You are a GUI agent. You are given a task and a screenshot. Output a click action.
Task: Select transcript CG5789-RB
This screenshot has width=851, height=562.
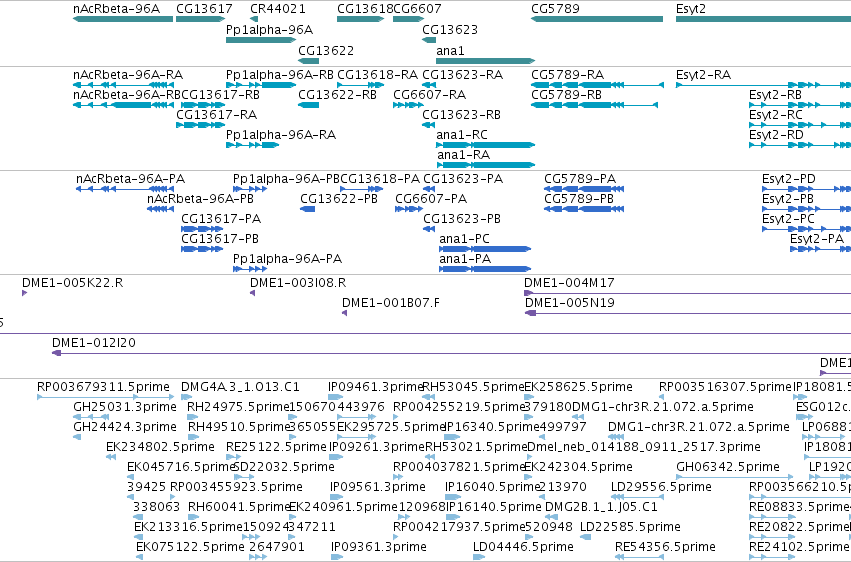pos(594,105)
